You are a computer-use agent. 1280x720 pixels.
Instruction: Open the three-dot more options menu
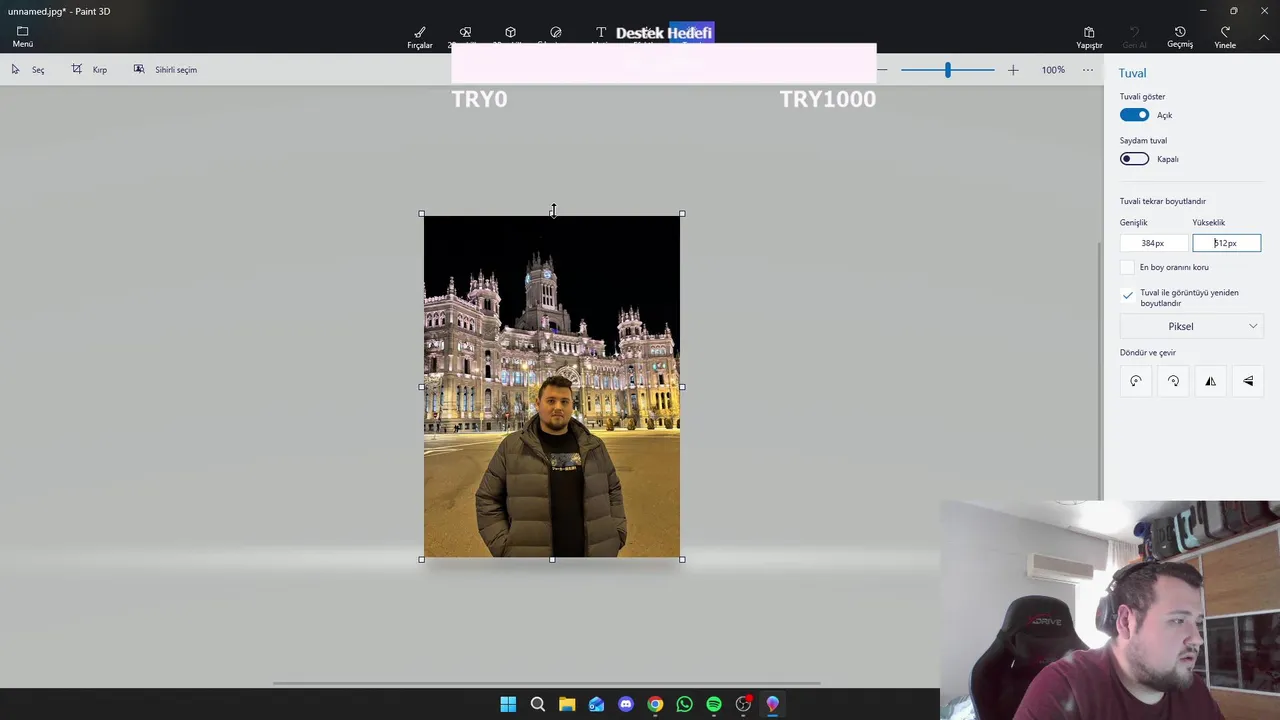coord(1088,70)
